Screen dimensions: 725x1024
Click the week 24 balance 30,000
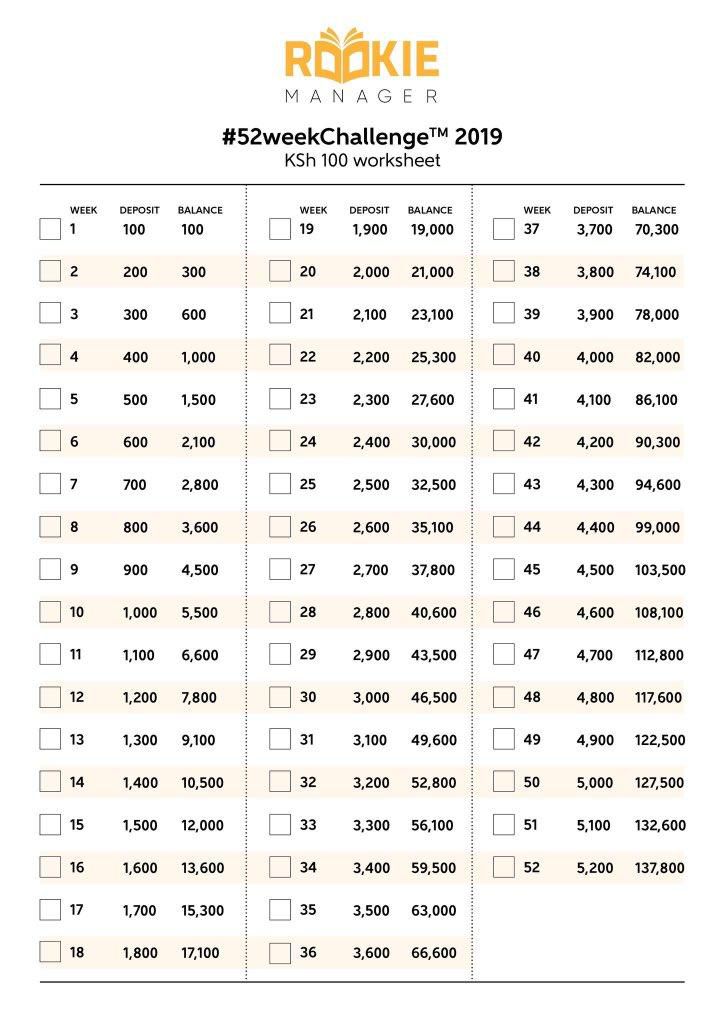(x=432, y=442)
